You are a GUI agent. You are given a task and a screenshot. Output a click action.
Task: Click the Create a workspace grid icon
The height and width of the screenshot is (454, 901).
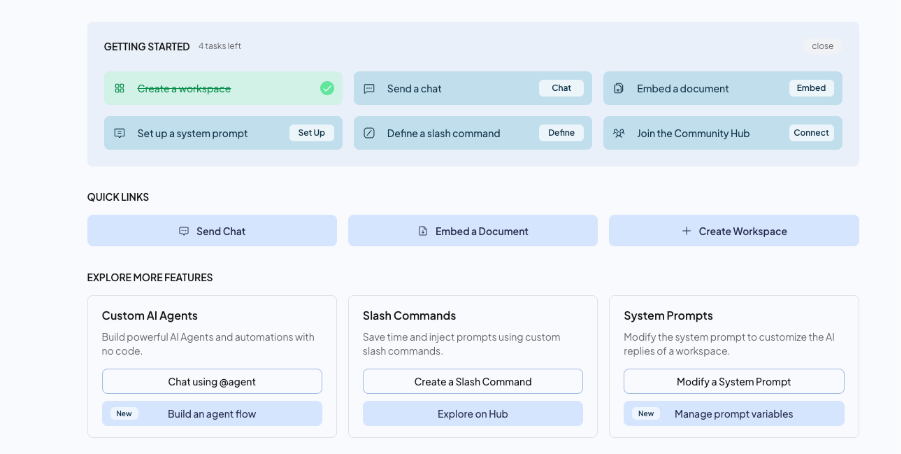[x=119, y=88]
